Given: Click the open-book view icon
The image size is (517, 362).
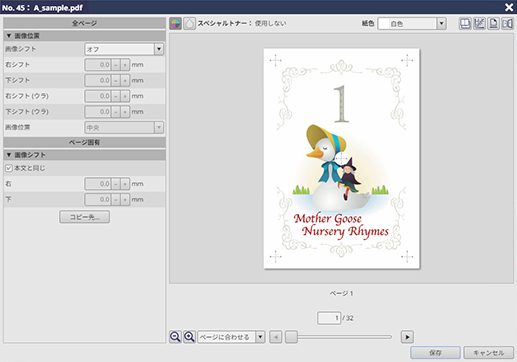Looking at the screenshot, I should point(465,24).
